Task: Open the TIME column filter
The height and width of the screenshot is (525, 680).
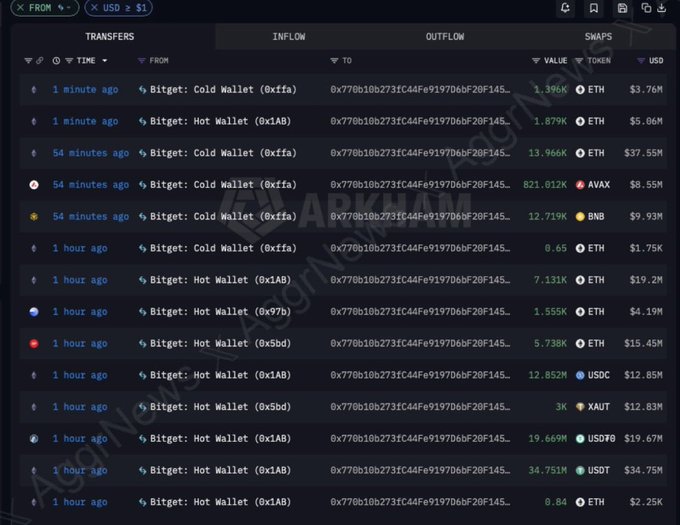Action: tap(69, 61)
